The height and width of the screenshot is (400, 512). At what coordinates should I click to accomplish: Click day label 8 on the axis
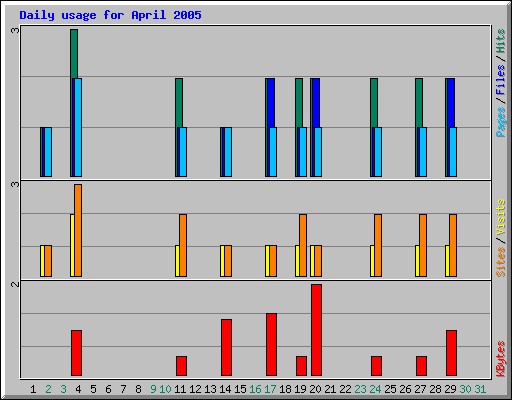tap(138, 389)
